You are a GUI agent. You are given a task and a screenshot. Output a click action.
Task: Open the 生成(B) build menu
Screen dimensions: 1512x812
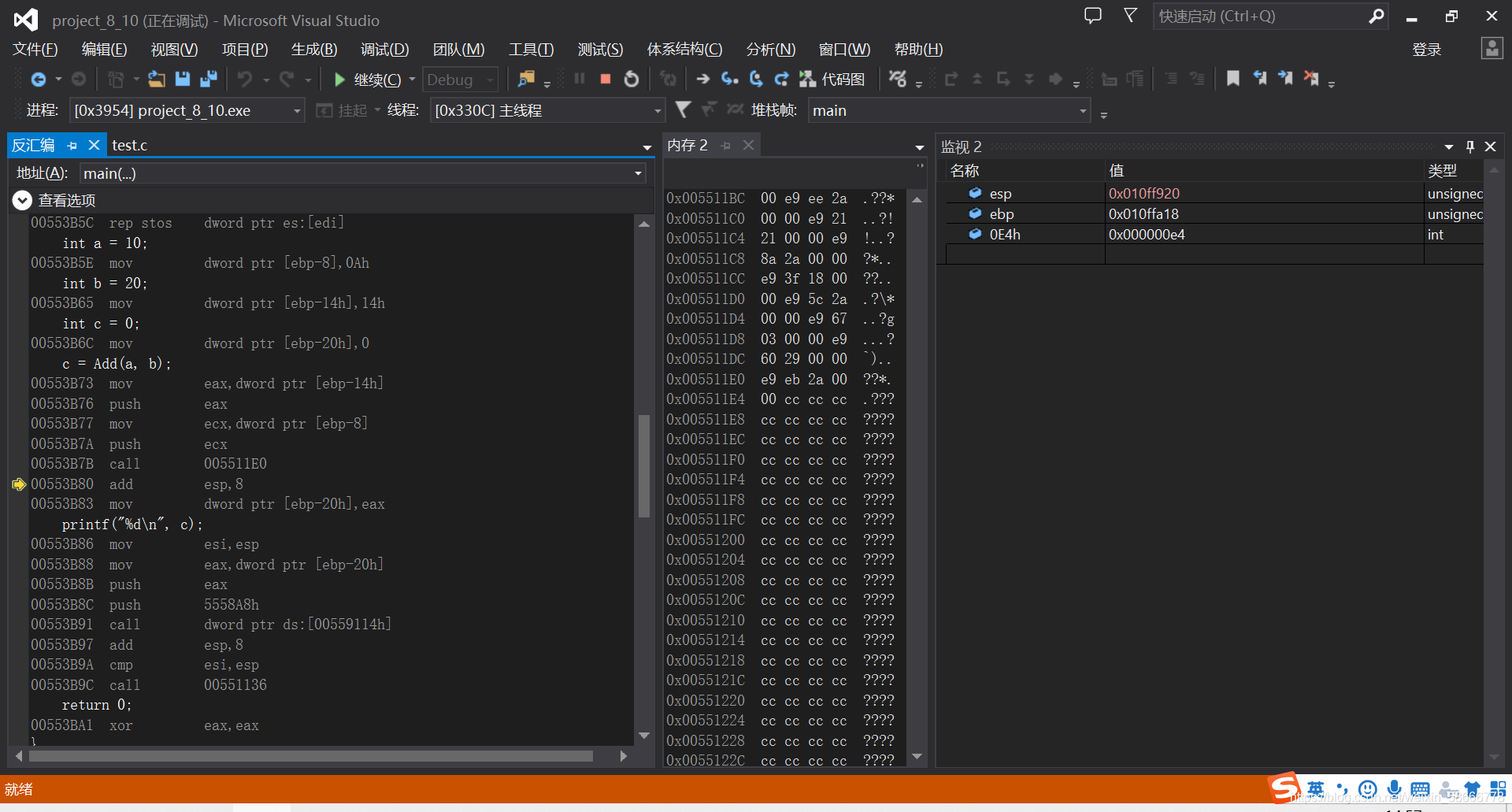coord(314,50)
